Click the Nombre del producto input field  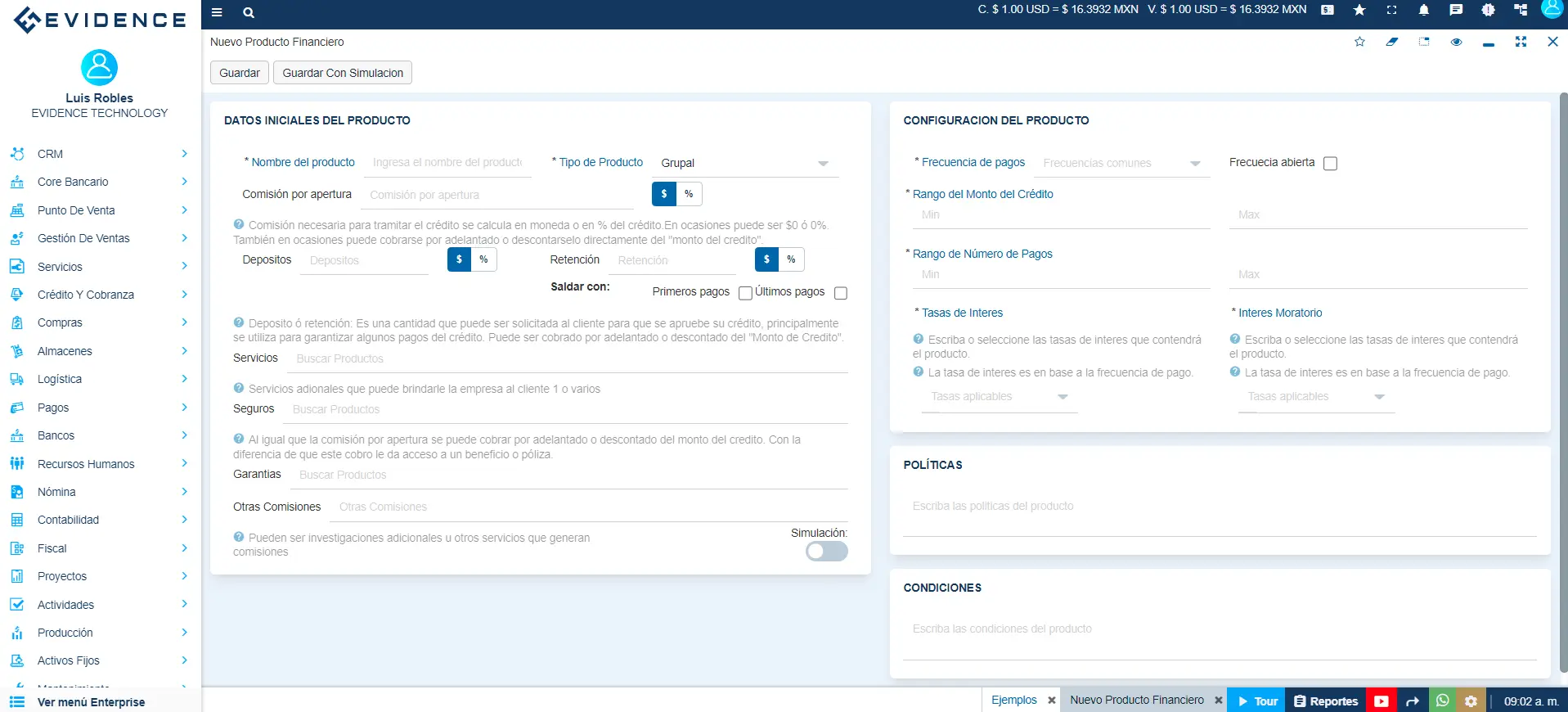click(x=447, y=163)
